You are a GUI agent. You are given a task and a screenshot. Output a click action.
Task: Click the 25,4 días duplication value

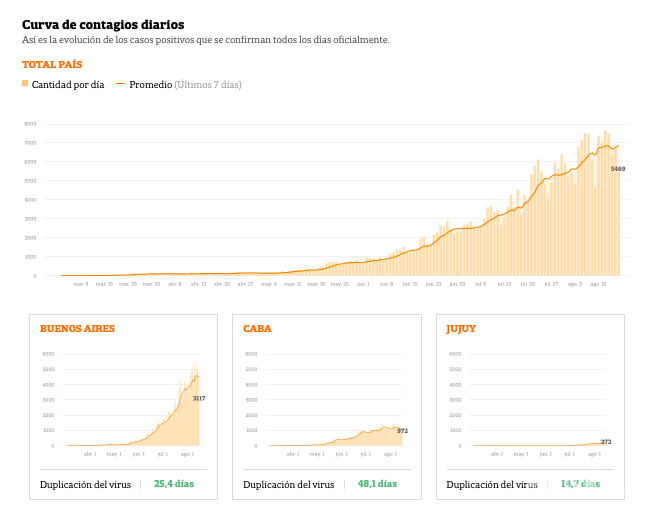click(x=173, y=484)
